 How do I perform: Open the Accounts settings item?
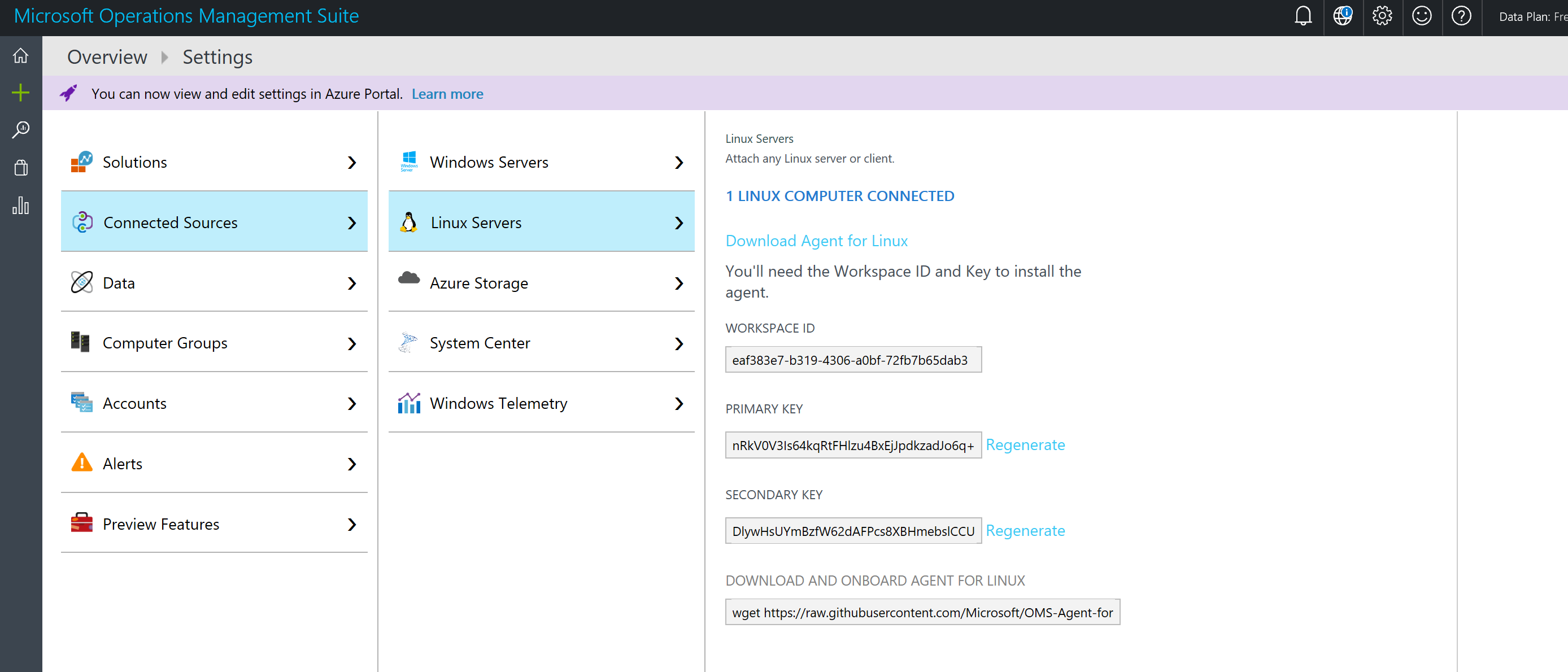point(214,403)
